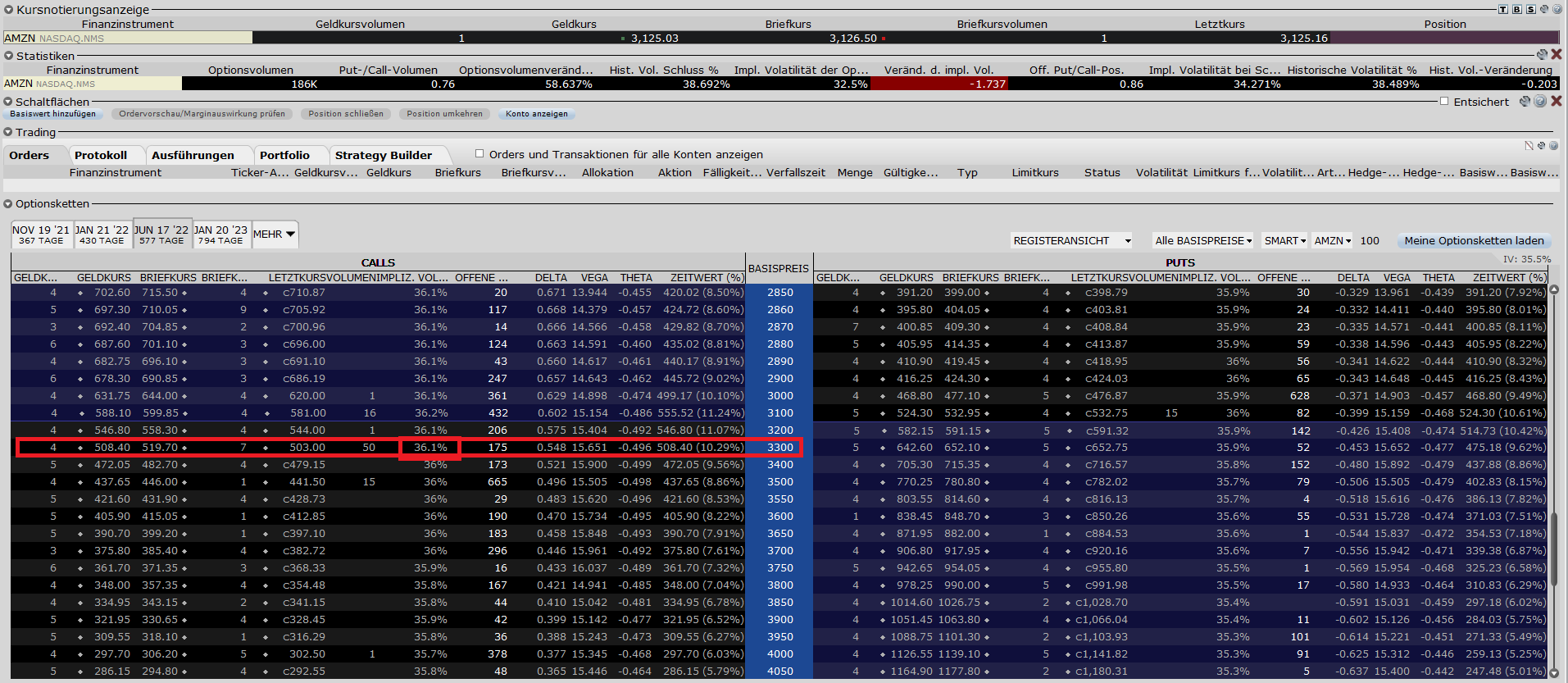
Task: Open the Strategy Builder tab
Action: pos(384,155)
